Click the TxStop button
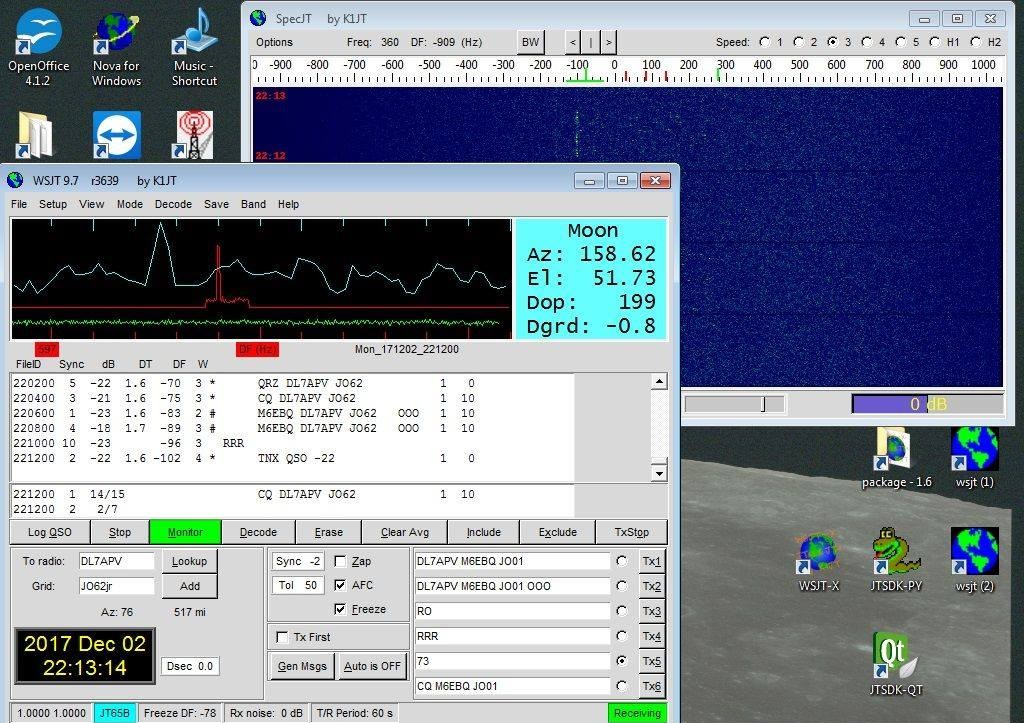This screenshot has width=1024, height=723. pyautogui.click(x=632, y=532)
